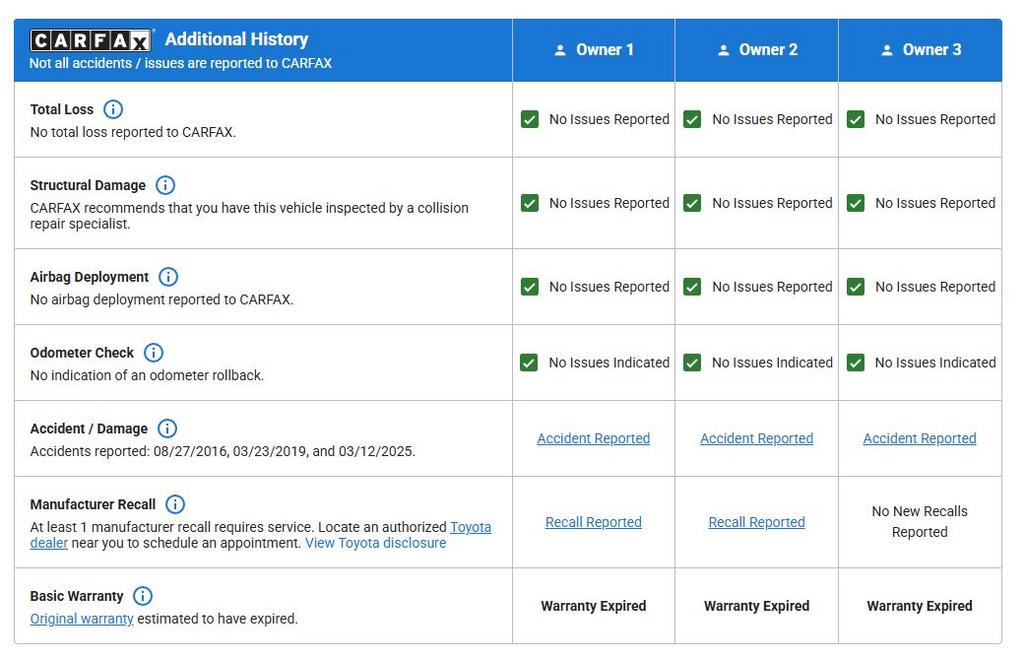Open the Original warranty link
Viewport: 1024px width, 660px height.
pyautogui.click(x=81, y=619)
